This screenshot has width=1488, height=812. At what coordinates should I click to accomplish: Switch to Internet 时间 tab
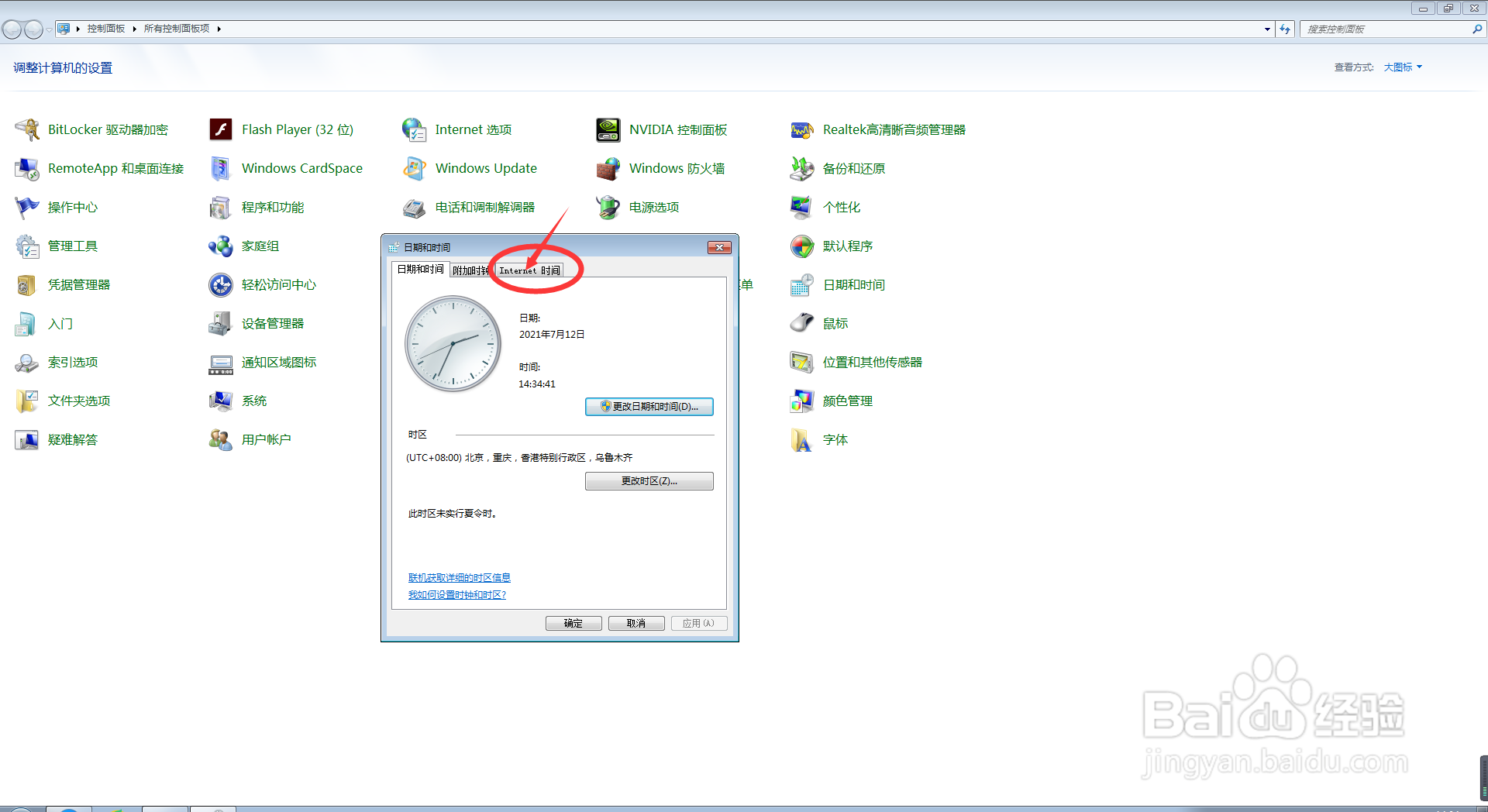529,270
